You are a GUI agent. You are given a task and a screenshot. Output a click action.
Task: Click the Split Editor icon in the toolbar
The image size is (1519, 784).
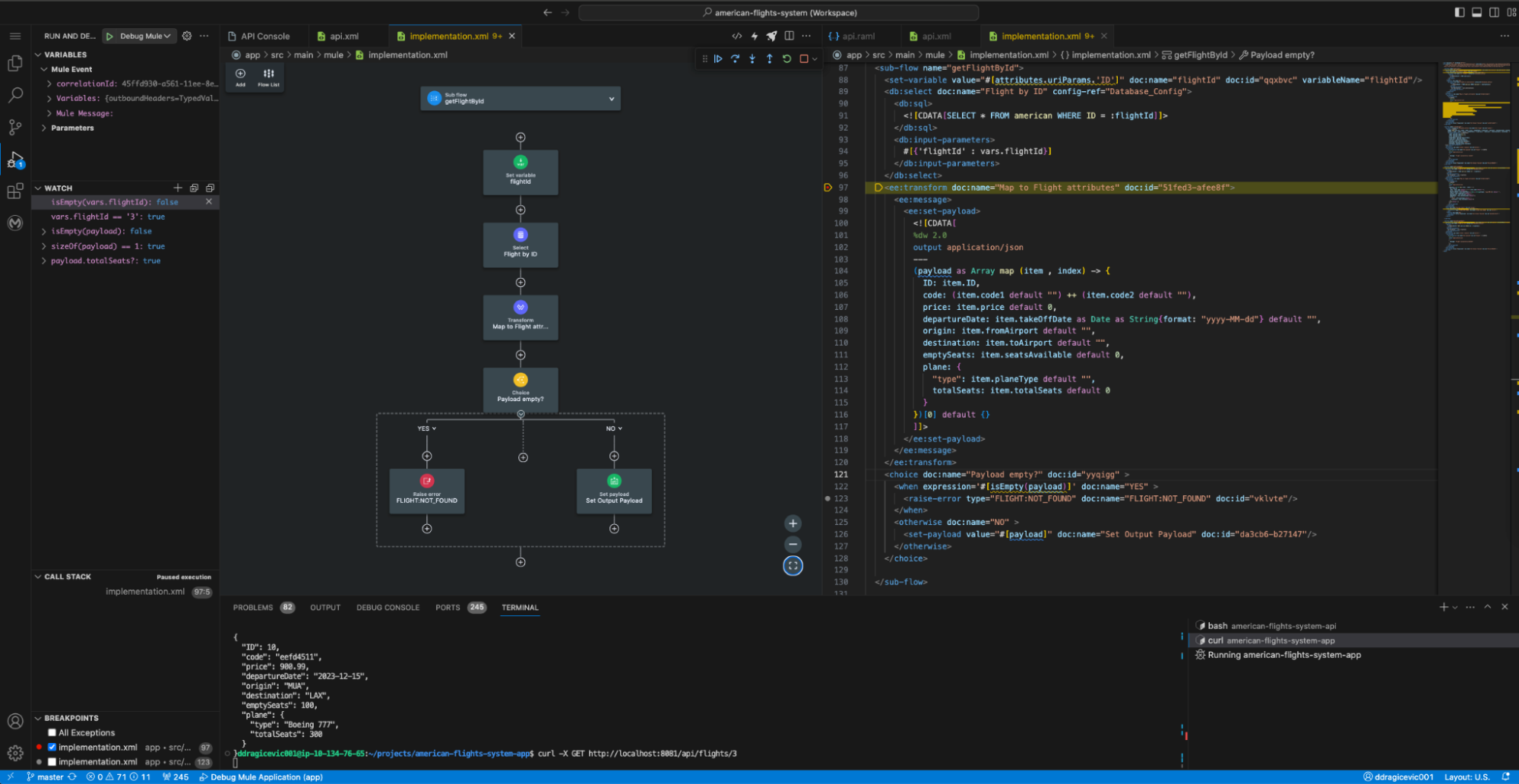[789, 36]
